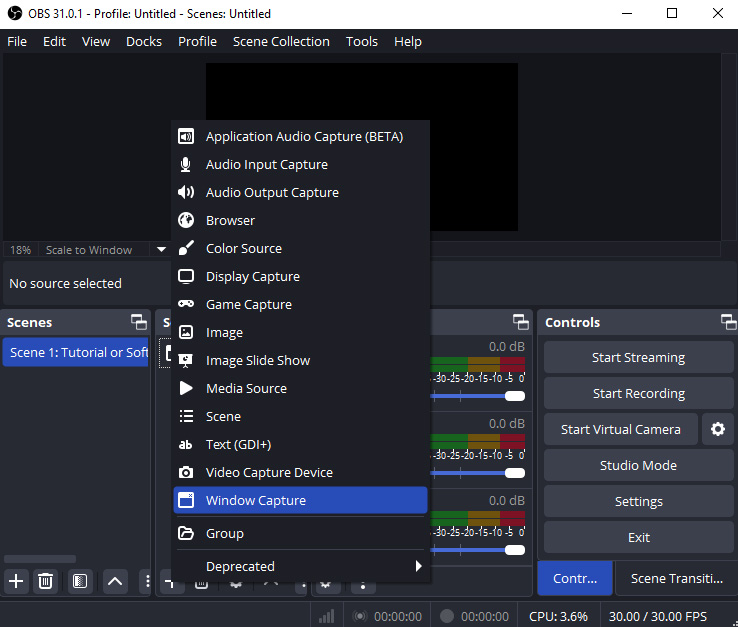
Task: Remove selected scene with trash icon
Action: [x=46, y=581]
